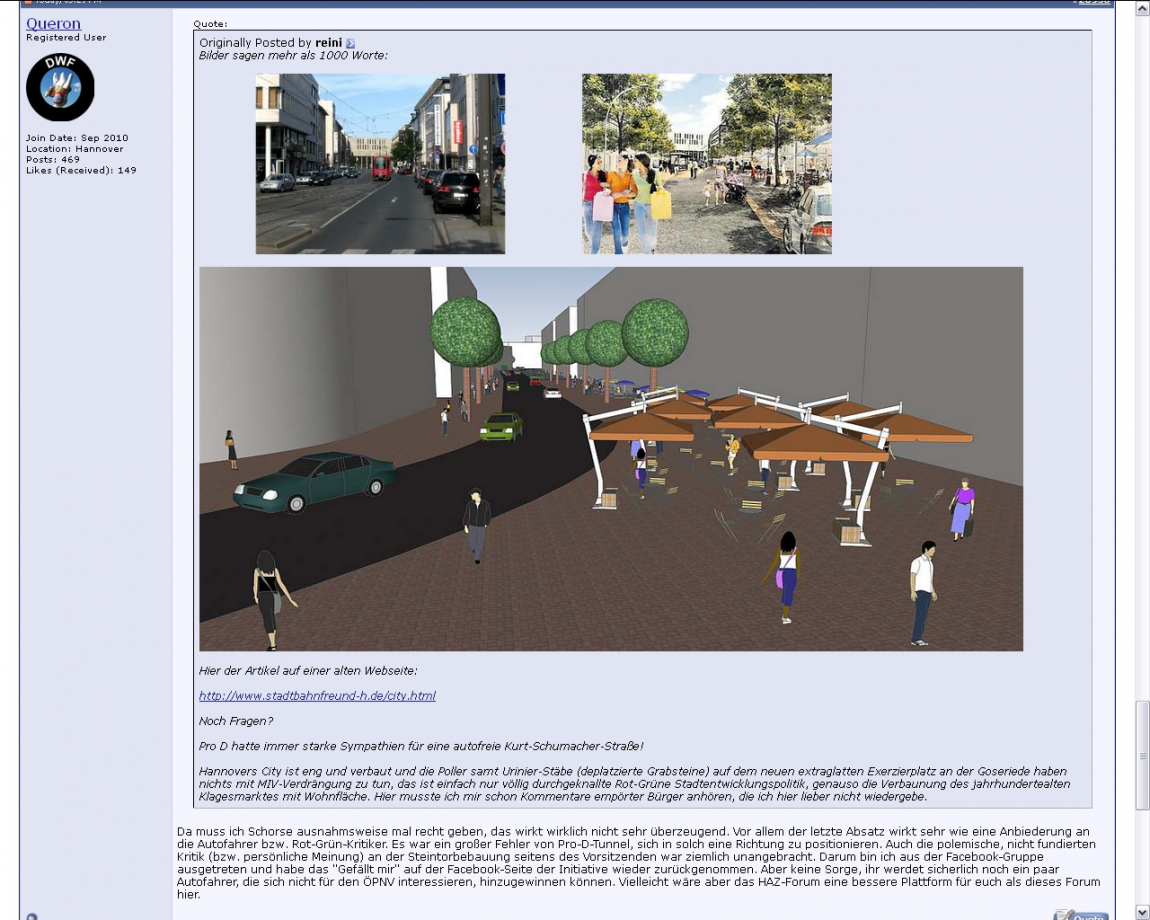Click 'Hier der Artikel auf einer alten Webseite:' text
Viewport: 1150px width, 920px height.
click(x=308, y=671)
